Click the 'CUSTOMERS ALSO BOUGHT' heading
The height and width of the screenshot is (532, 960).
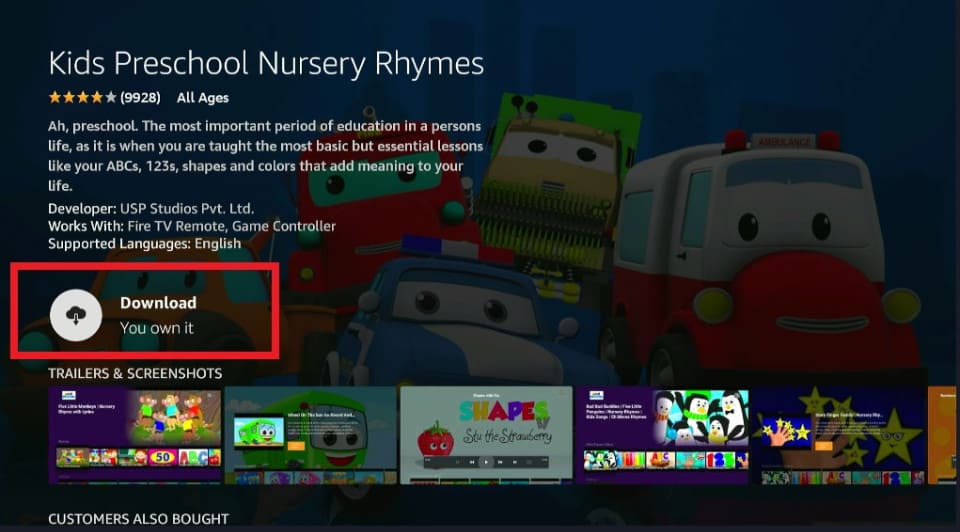pyautogui.click(x=138, y=519)
